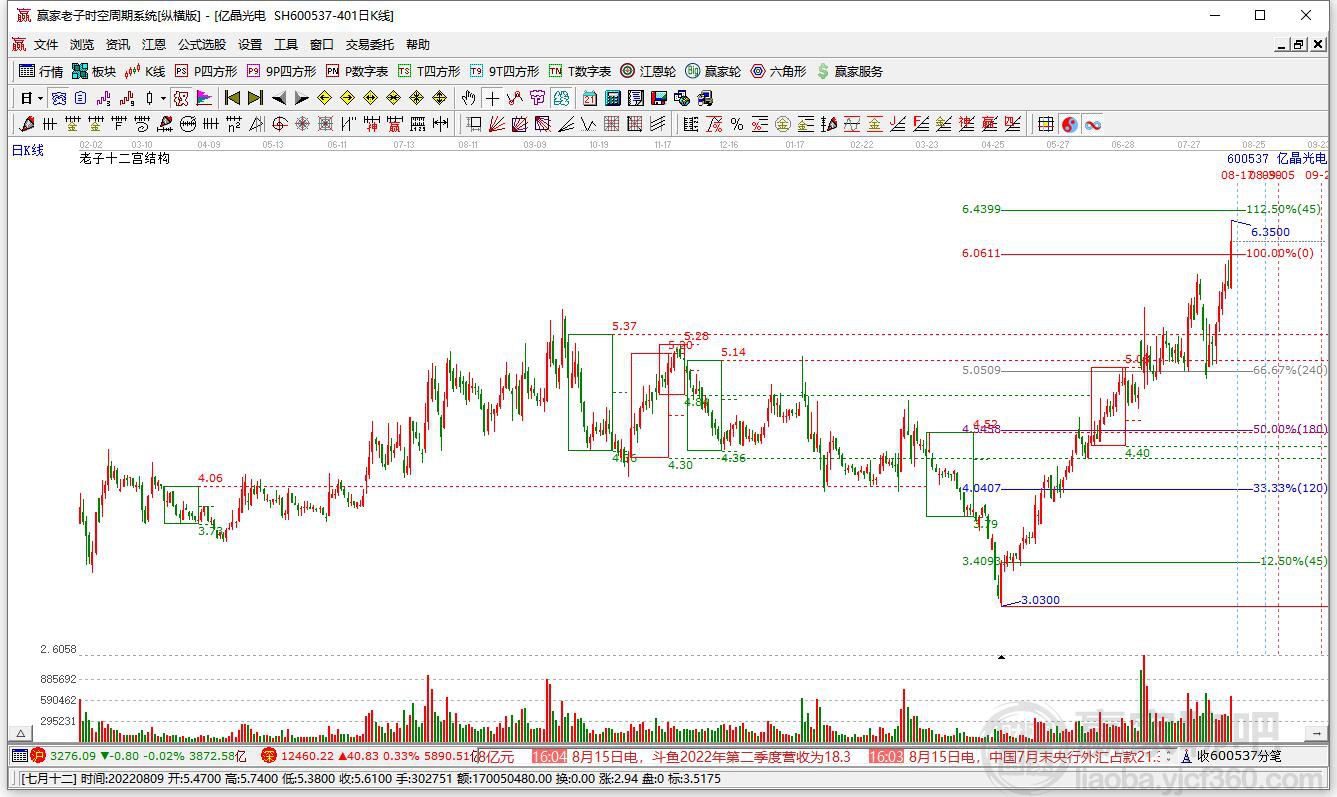This screenshot has height=797, width=1337.
Task: Step chart right with black arrow
Action: coord(301,98)
